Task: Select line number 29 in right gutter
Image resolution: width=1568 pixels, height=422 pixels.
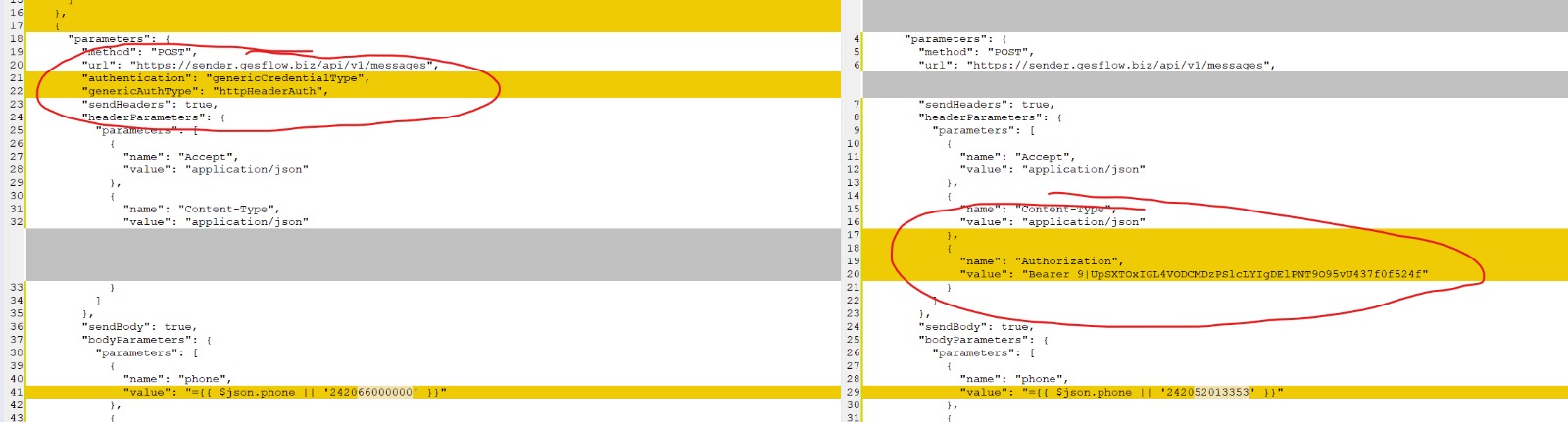Action: pyautogui.click(x=853, y=392)
